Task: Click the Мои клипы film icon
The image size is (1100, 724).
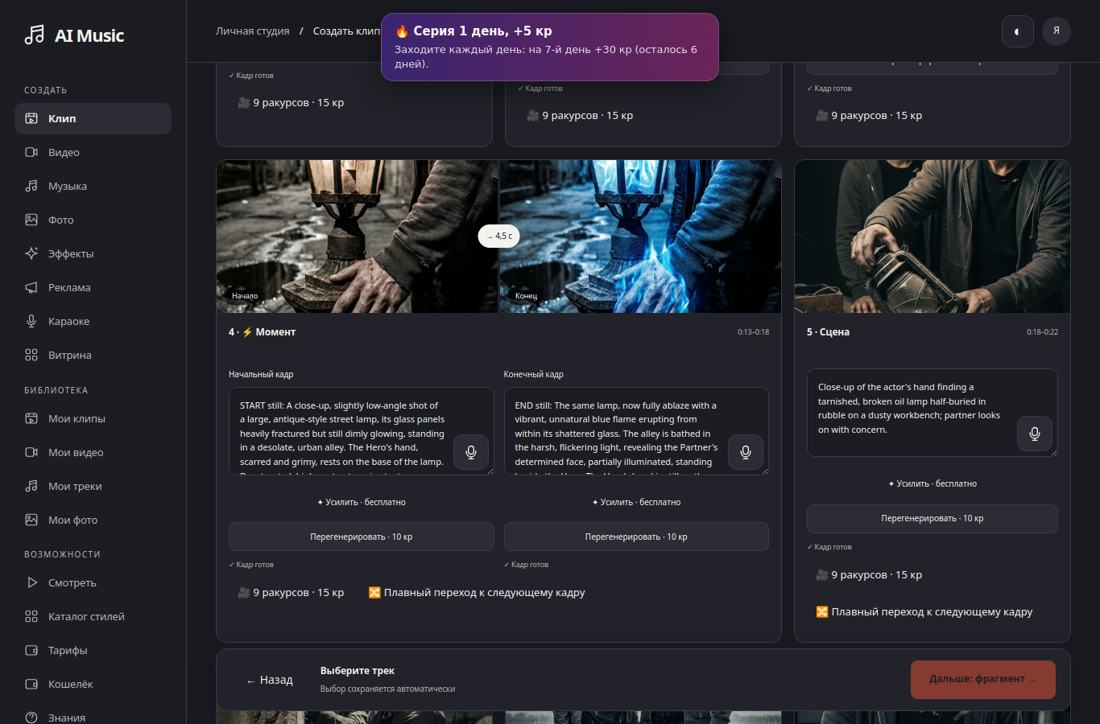Action: point(32,418)
